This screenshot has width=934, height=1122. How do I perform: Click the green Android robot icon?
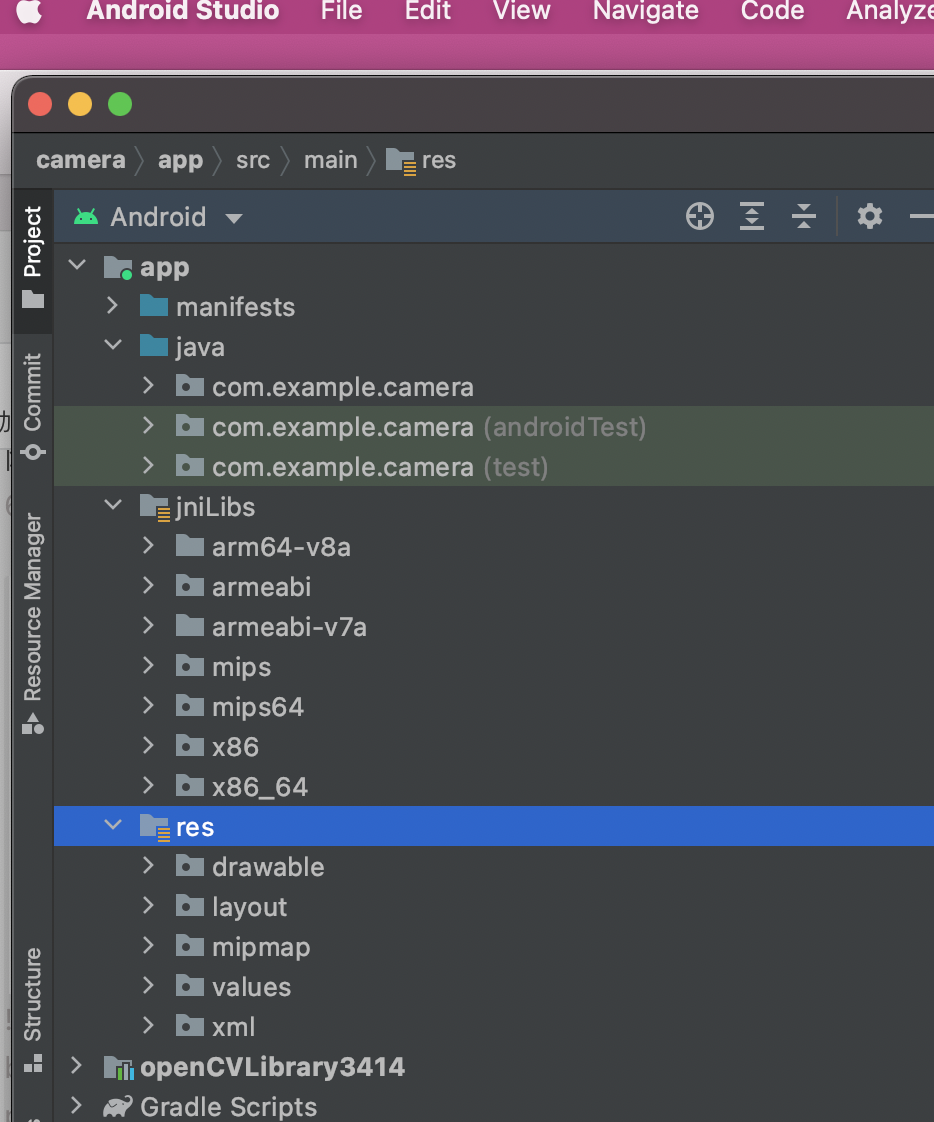(x=86, y=217)
